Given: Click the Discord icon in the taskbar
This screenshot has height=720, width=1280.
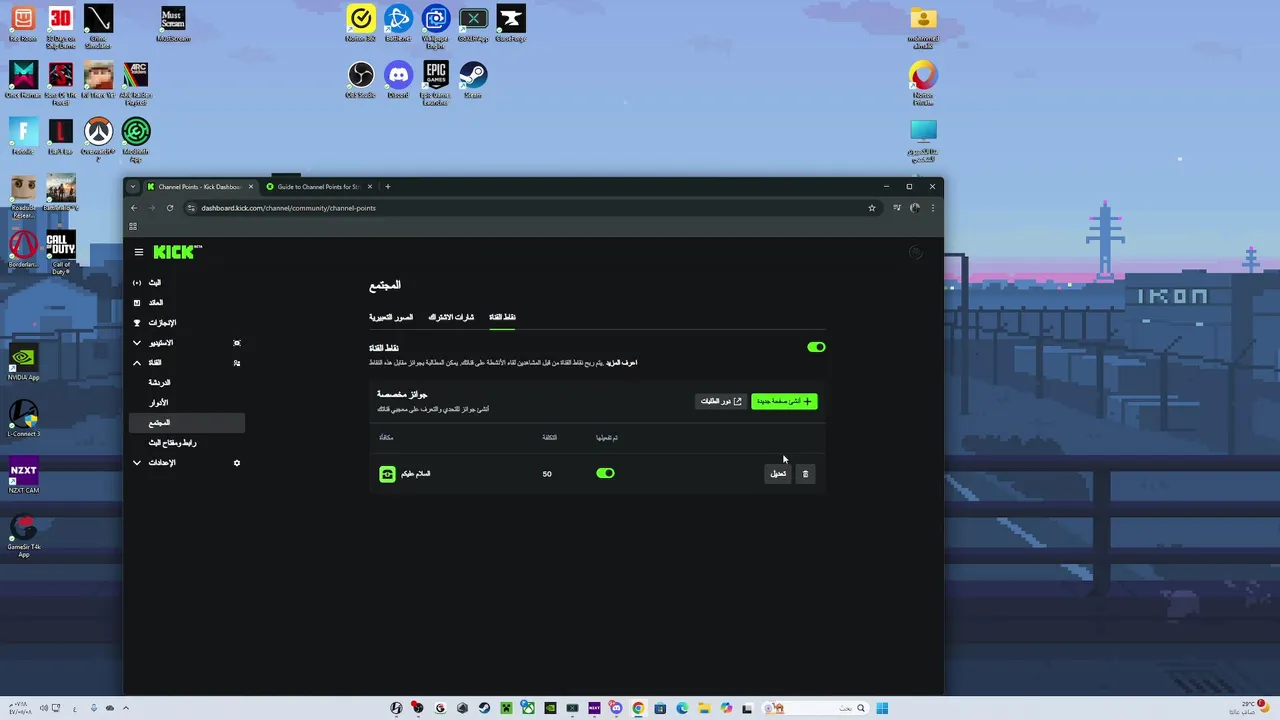Looking at the screenshot, I should (616, 708).
